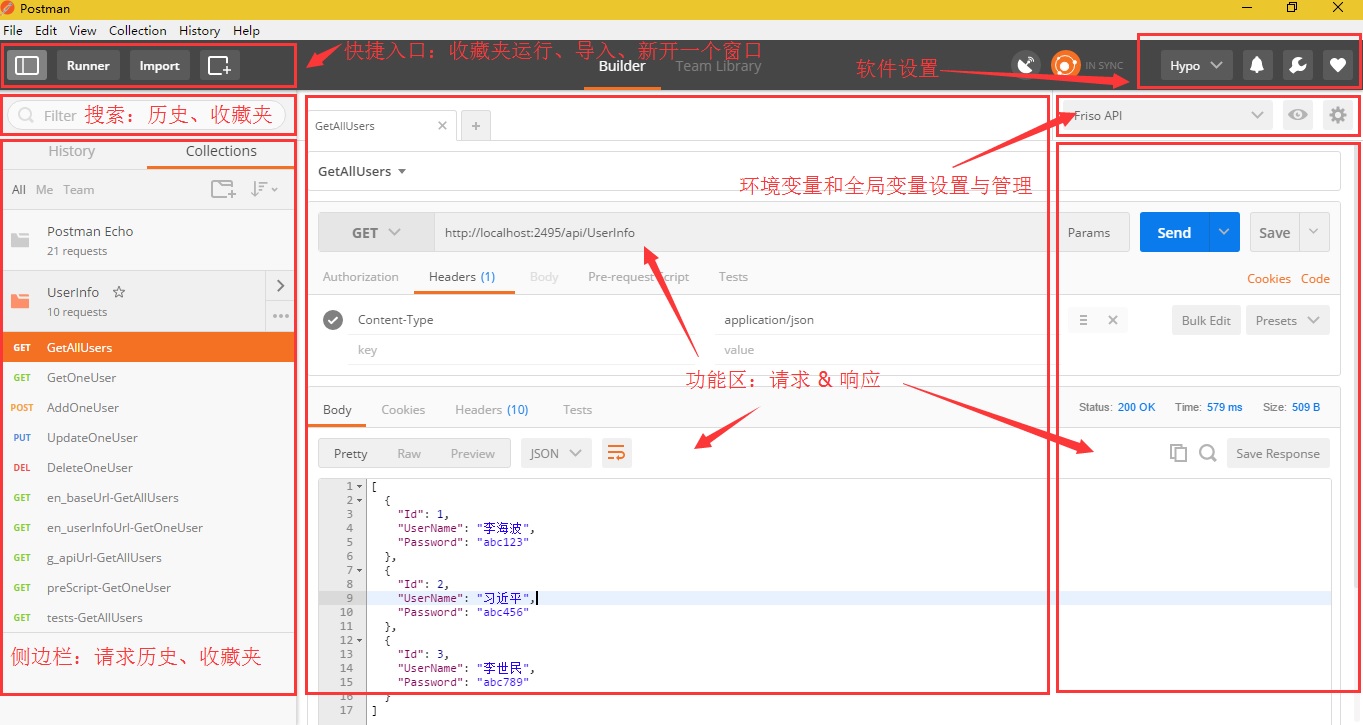
Task: Open settings wrench icon
Action: (x=1297, y=66)
